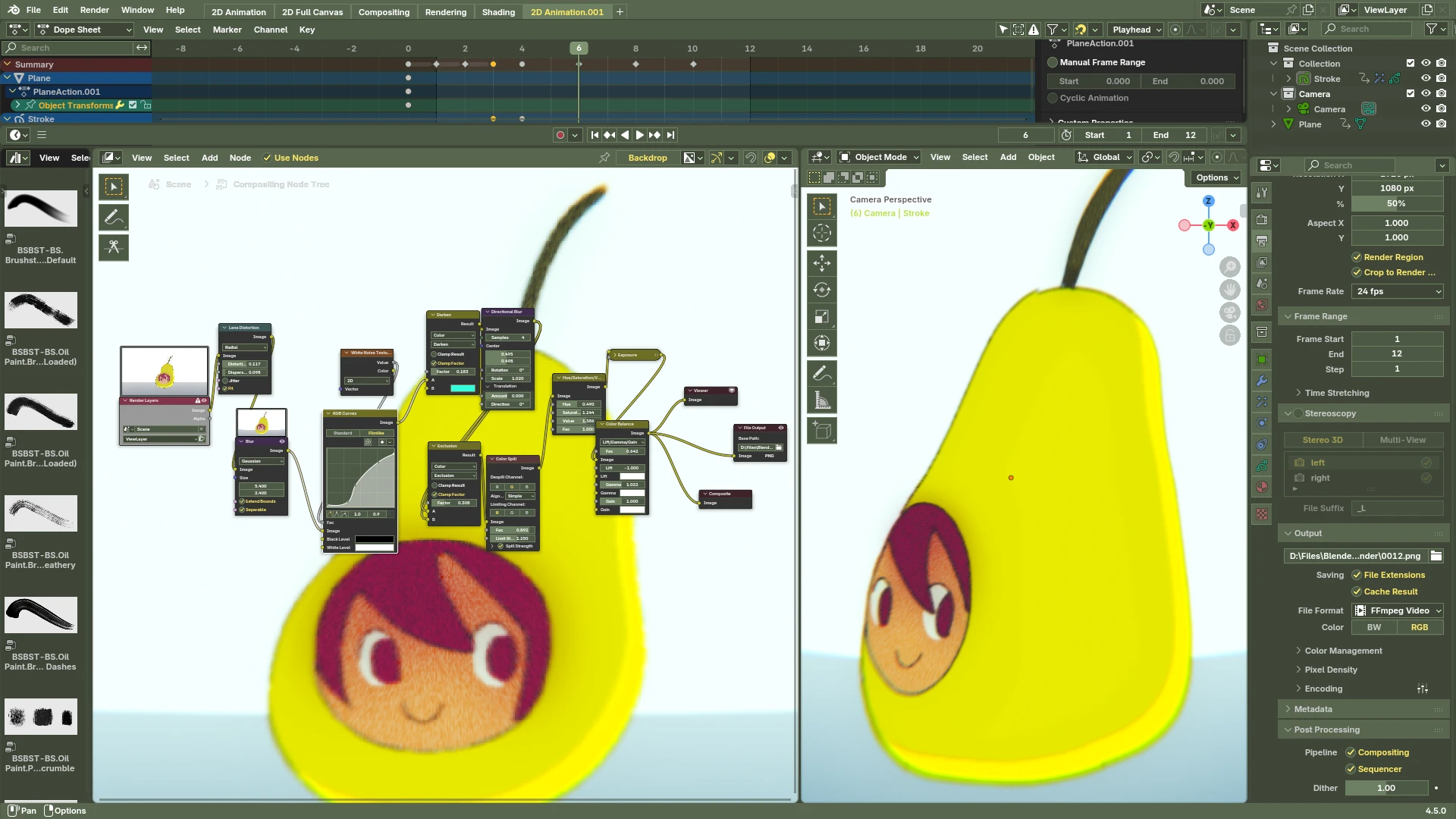
Task: Select the Annotate tool in viewport toolbar
Action: [x=822, y=373]
